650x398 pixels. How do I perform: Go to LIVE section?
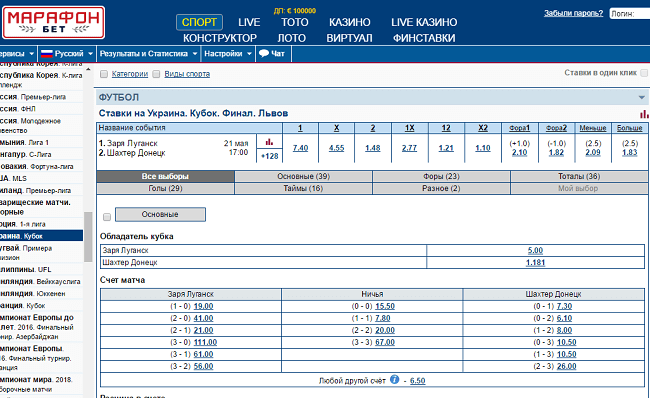249,22
